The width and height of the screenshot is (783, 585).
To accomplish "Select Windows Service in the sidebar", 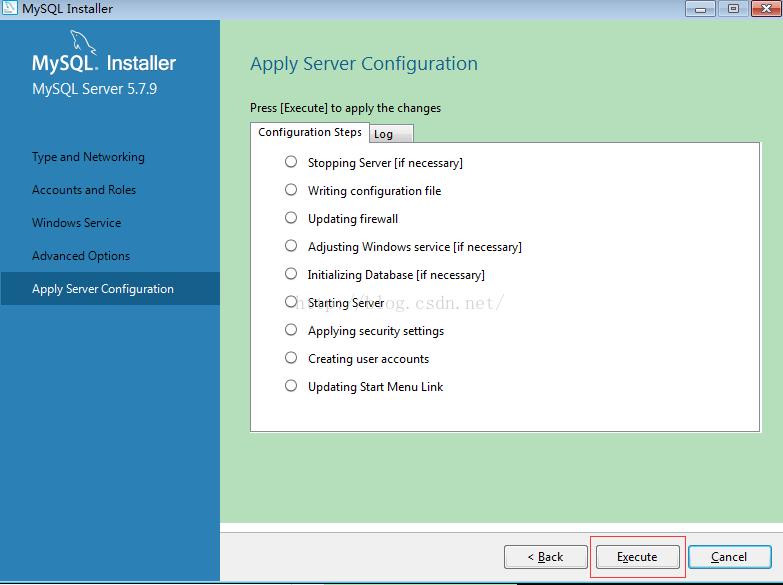I will 76,223.
